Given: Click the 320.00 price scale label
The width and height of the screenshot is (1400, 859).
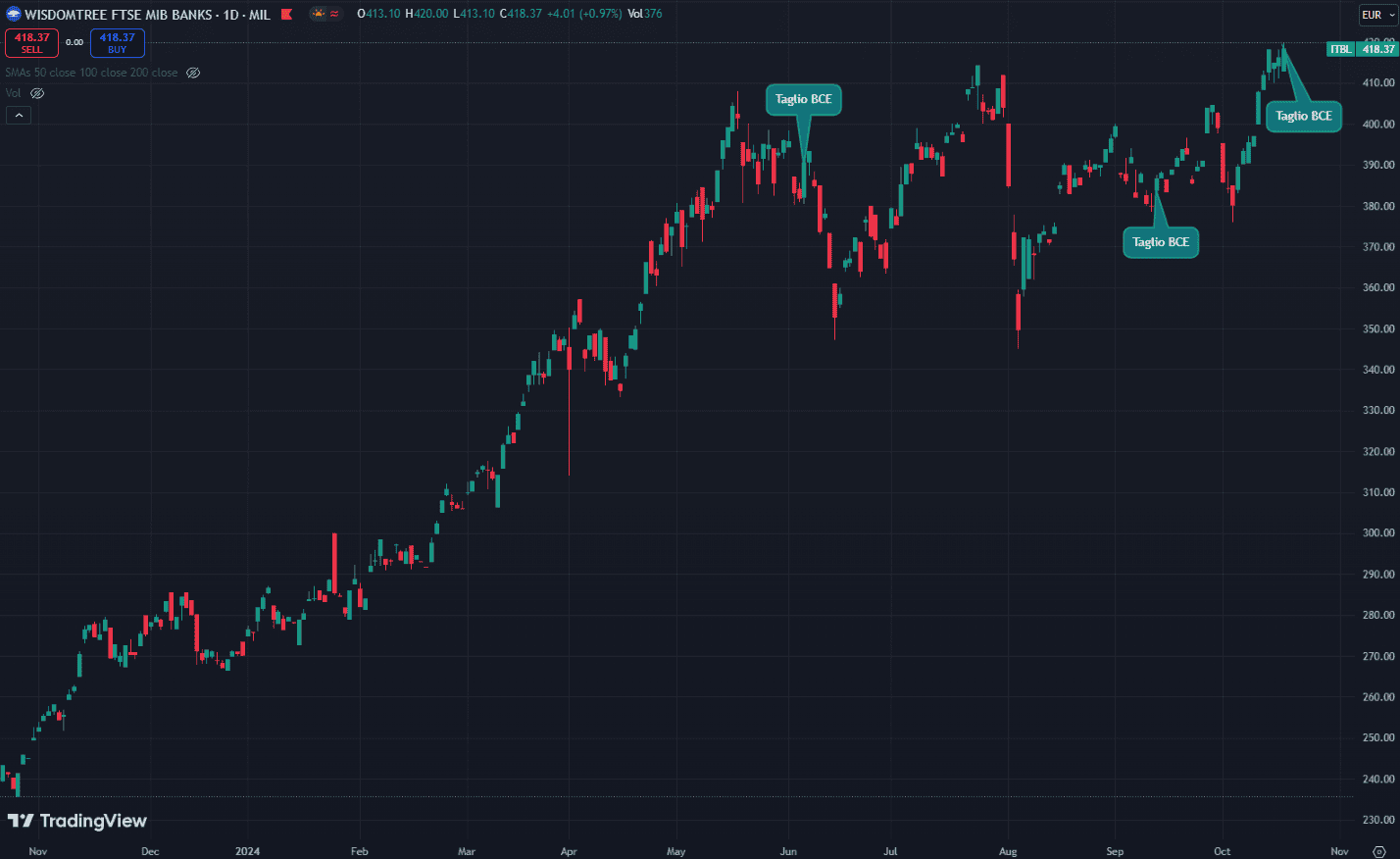Looking at the screenshot, I should click(1378, 452).
